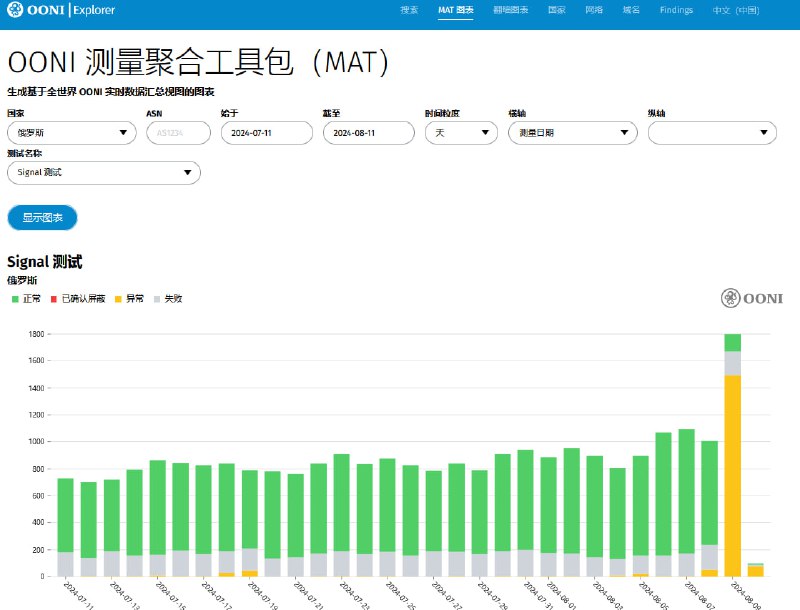Screen dimensions: 800x610
Task: Click the ASN input field
Action: click(x=179, y=133)
